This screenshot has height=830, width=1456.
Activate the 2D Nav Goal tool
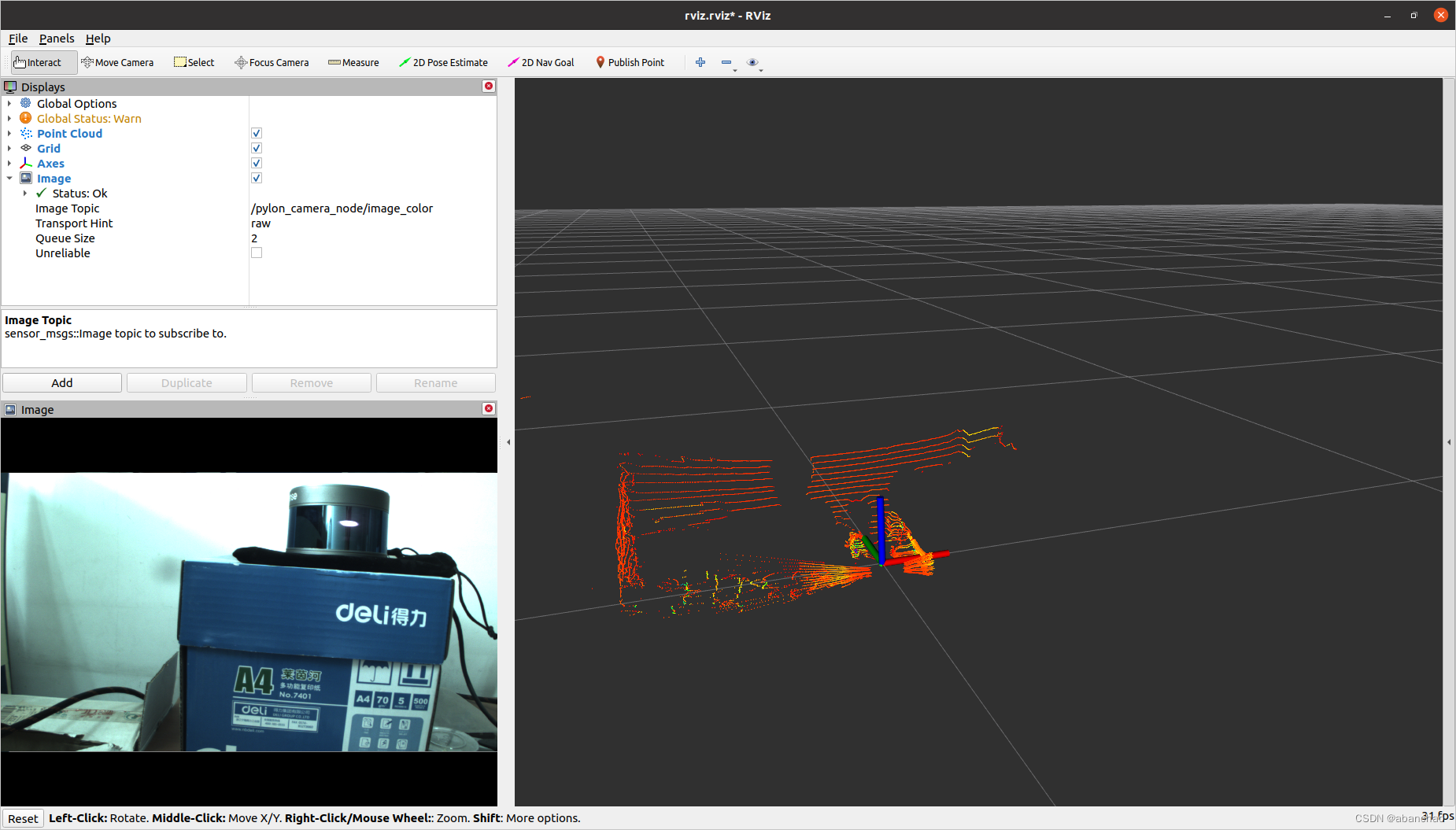click(541, 62)
